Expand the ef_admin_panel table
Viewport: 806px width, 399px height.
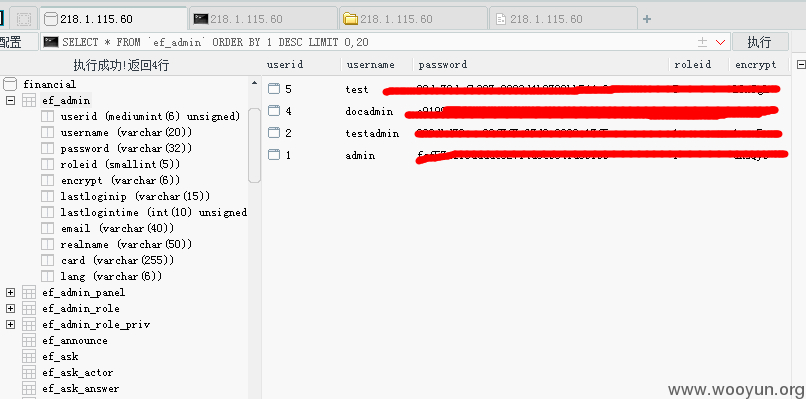(10, 293)
